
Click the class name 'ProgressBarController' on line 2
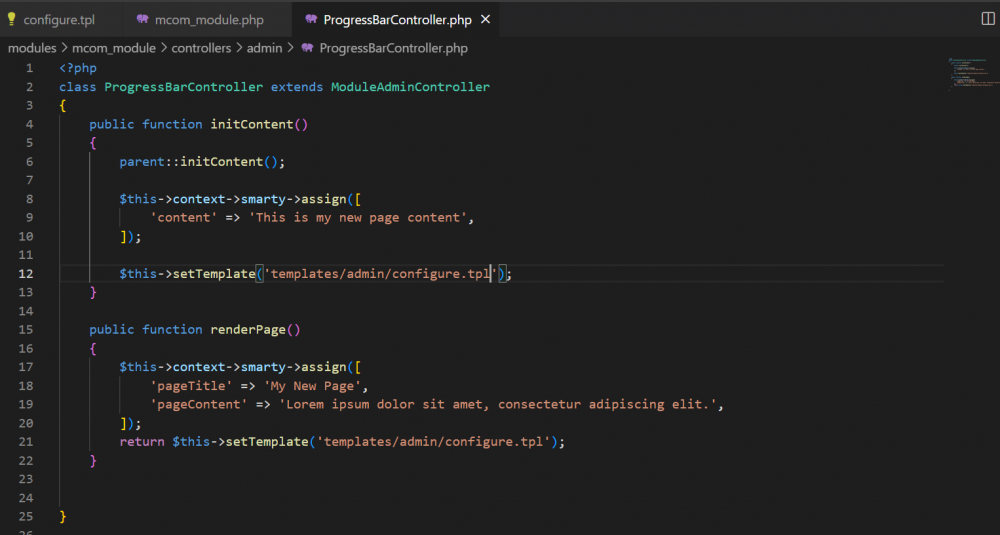[183, 87]
